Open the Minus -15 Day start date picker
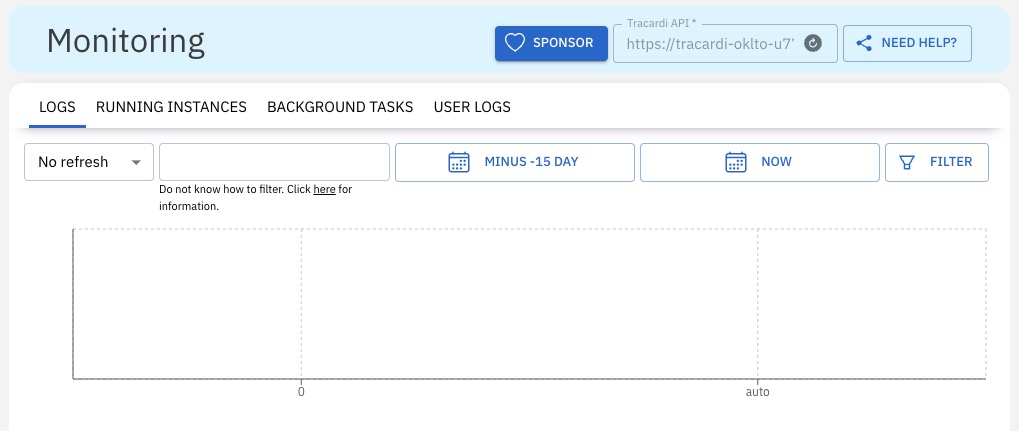 (530, 162)
